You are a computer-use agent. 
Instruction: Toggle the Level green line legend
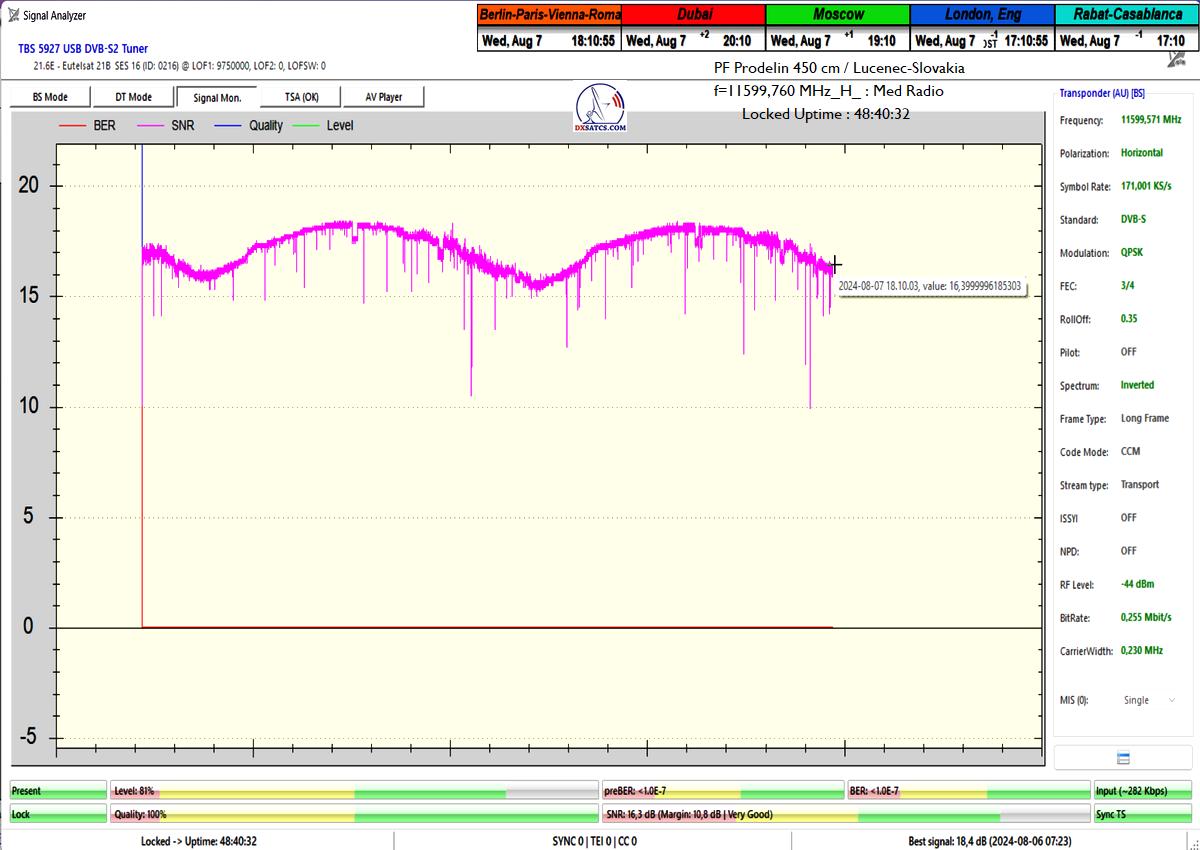click(324, 126)
